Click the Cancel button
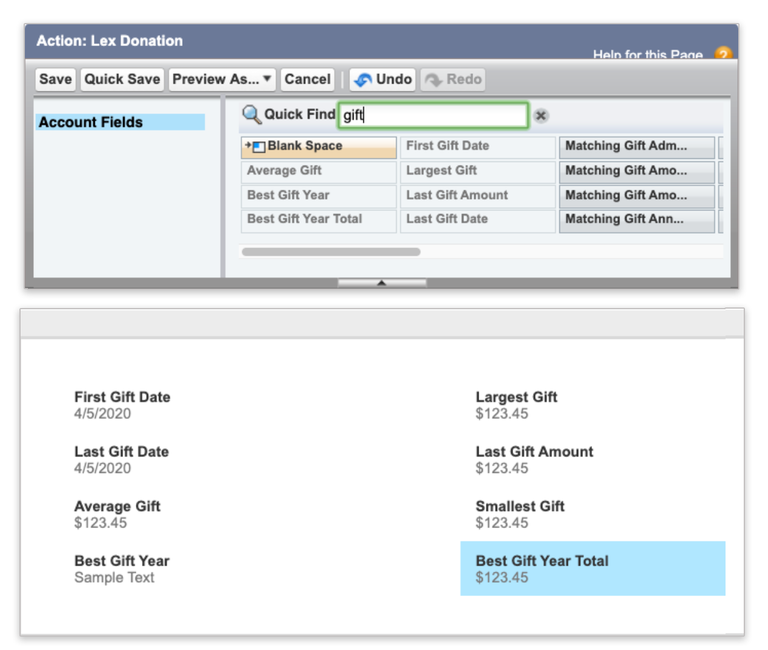Viewport: 768px width, 650px height. point(308,79)
